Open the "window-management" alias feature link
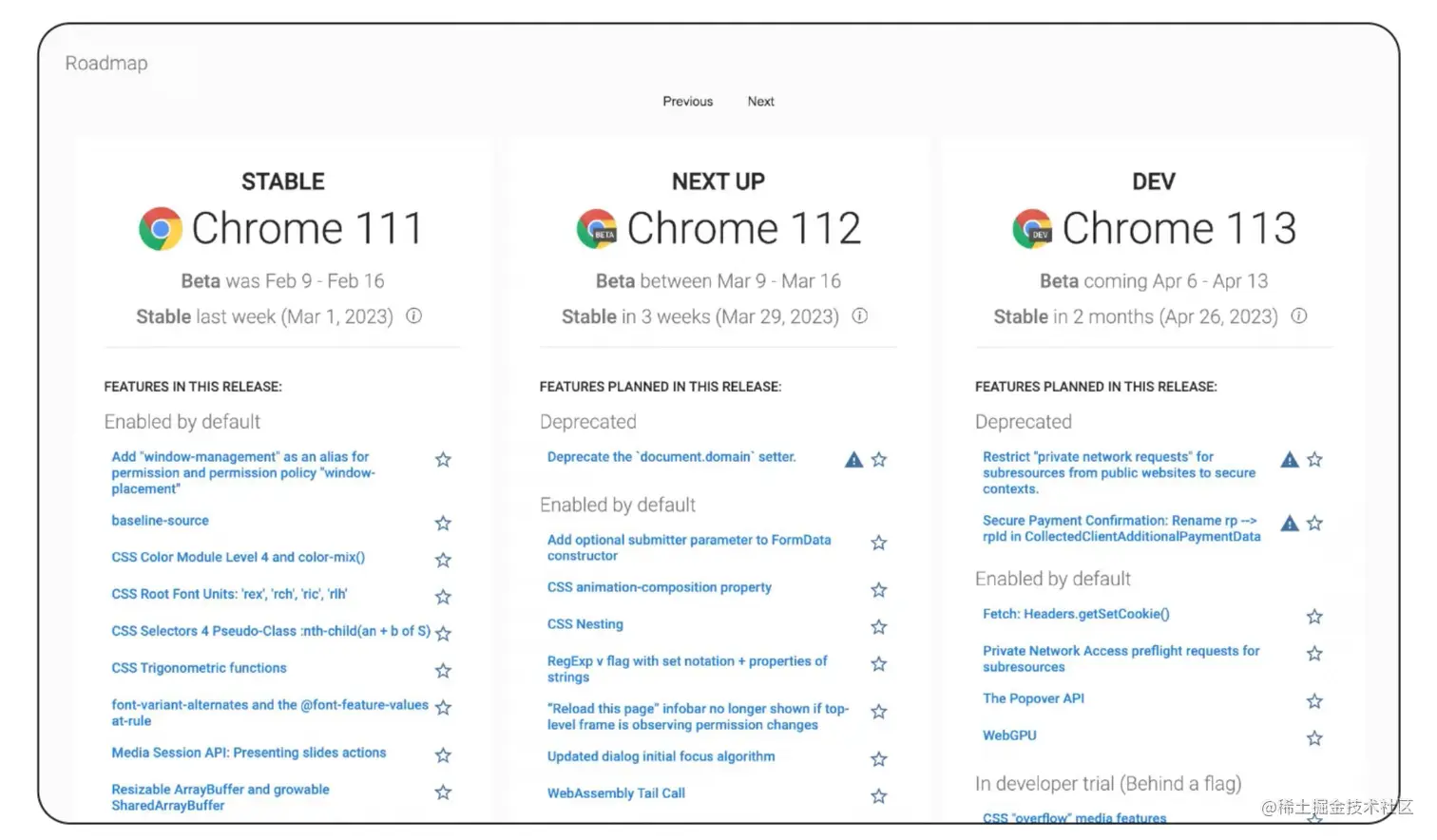The image size is (1437, 840). coord(243,473)
